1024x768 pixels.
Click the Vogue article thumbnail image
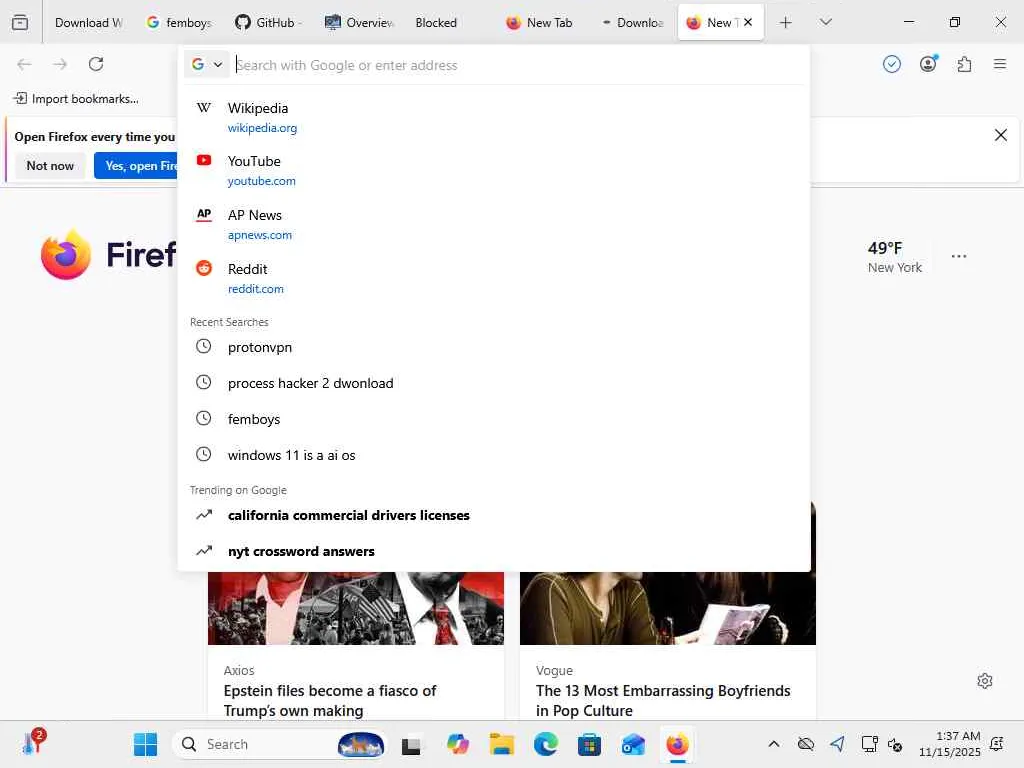[x=667, y=608]
